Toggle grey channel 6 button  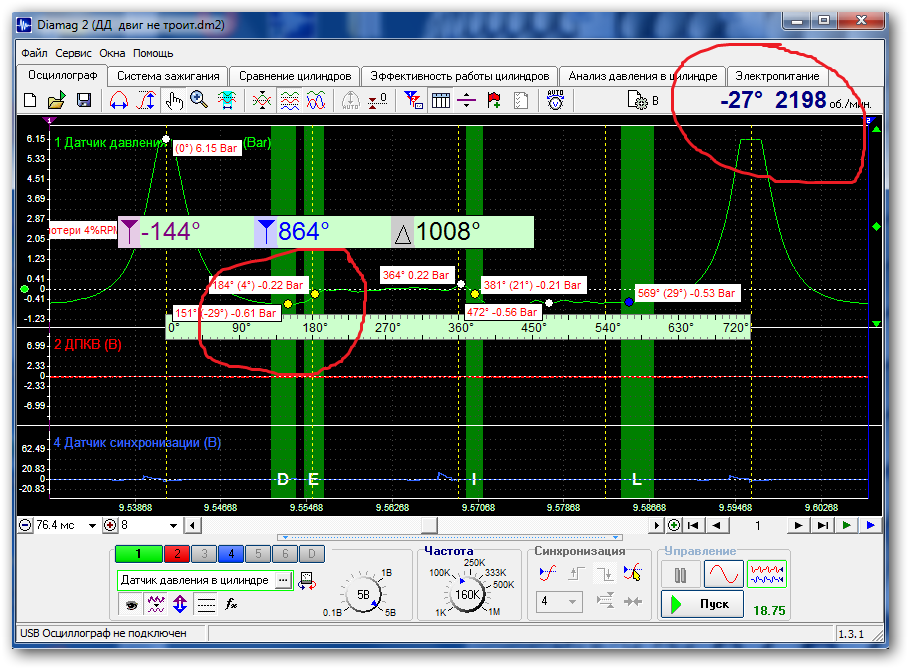(x=285, y=554)
